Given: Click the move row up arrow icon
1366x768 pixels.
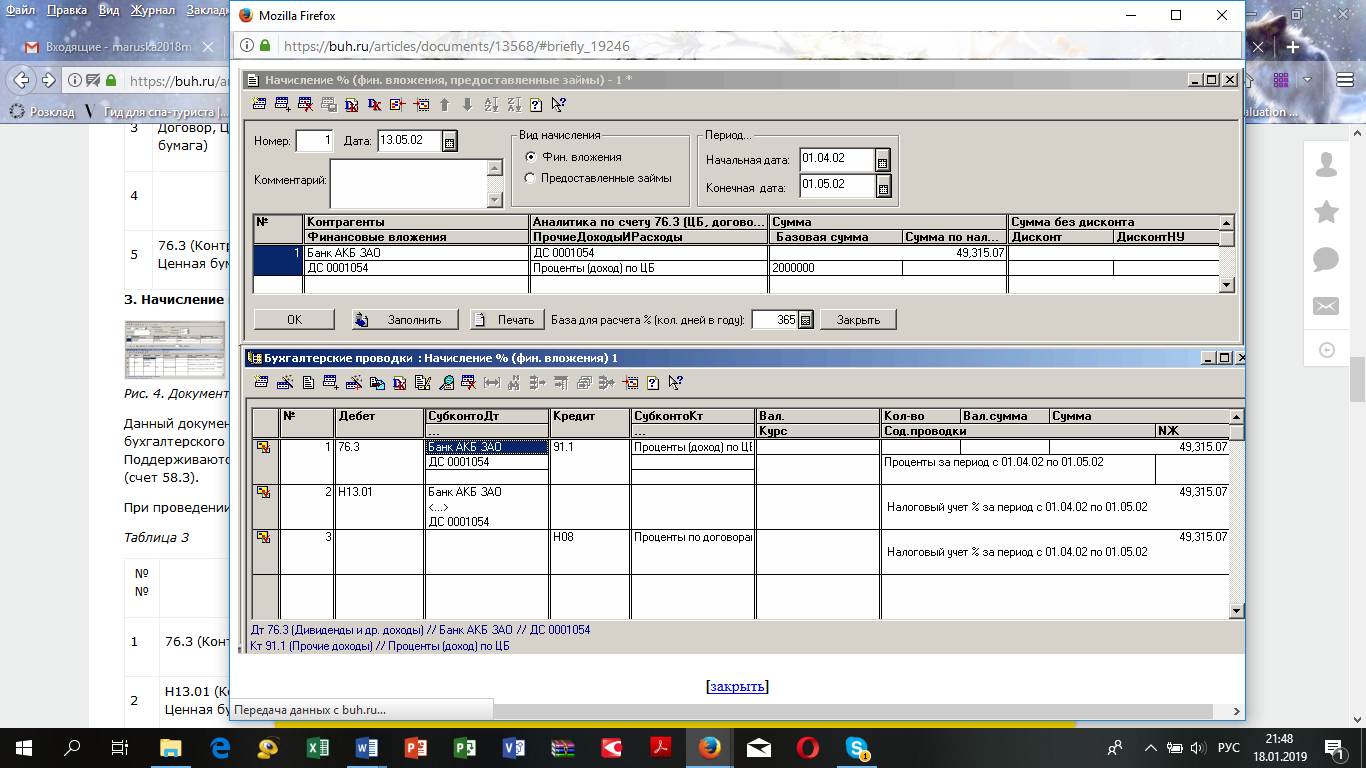Looking at the screenshot, I should [444, 104].
